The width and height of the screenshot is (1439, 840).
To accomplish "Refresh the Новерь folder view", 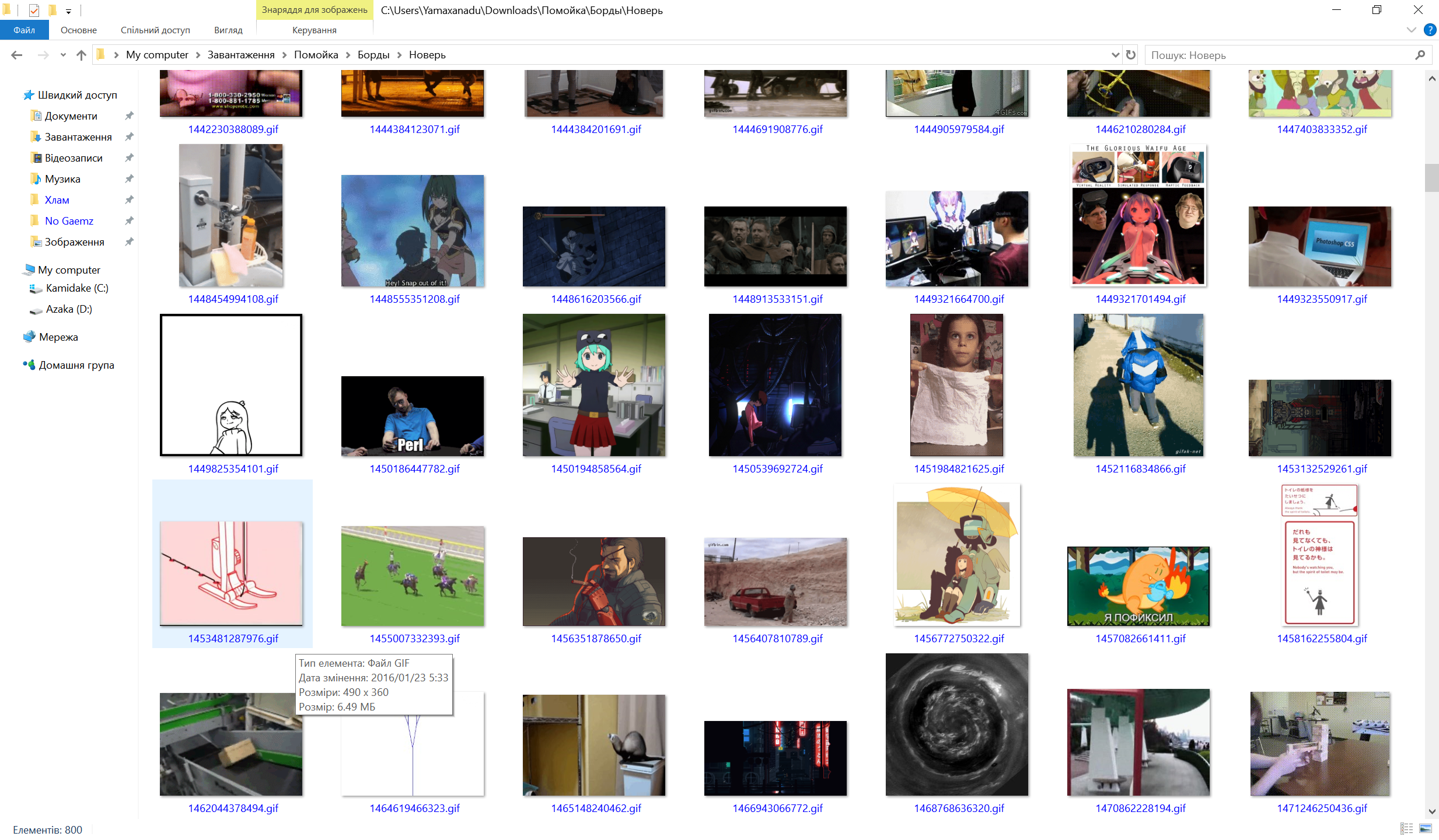I will click(x=1131, y=55).
